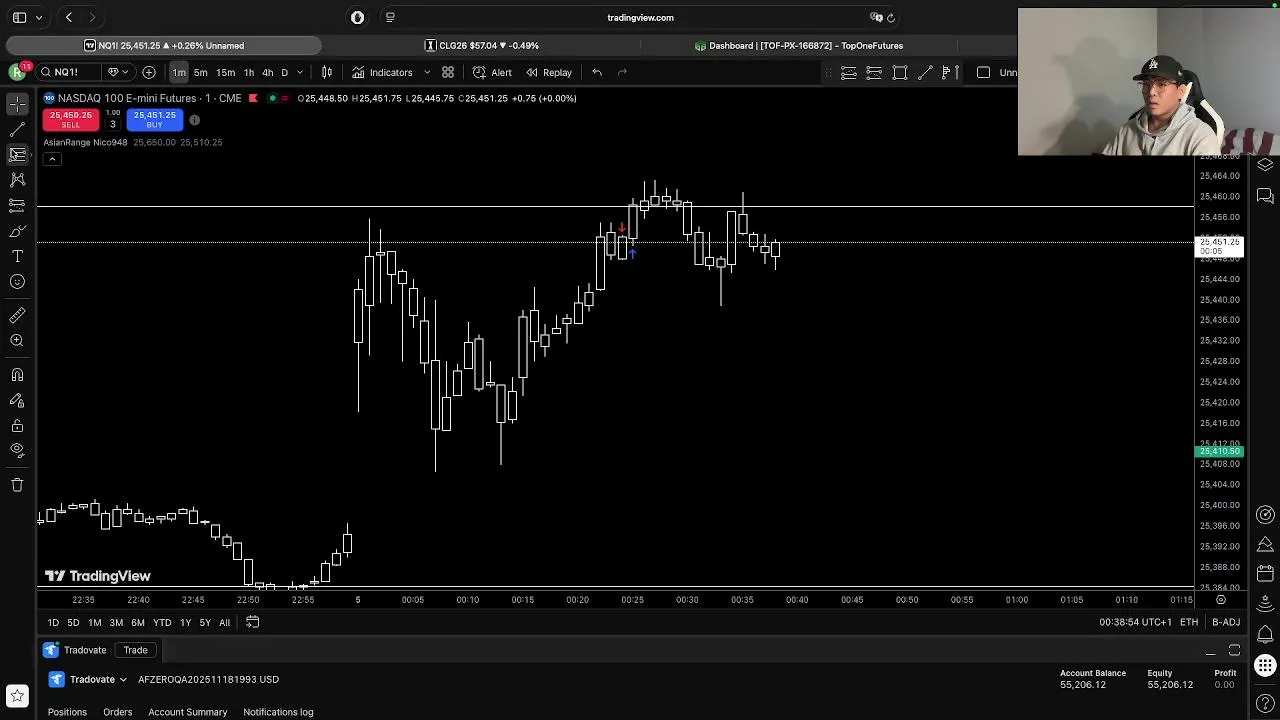Open the chart settings gear on time axis
This screenshot has width=1280, height=720.
(1220, 600)
